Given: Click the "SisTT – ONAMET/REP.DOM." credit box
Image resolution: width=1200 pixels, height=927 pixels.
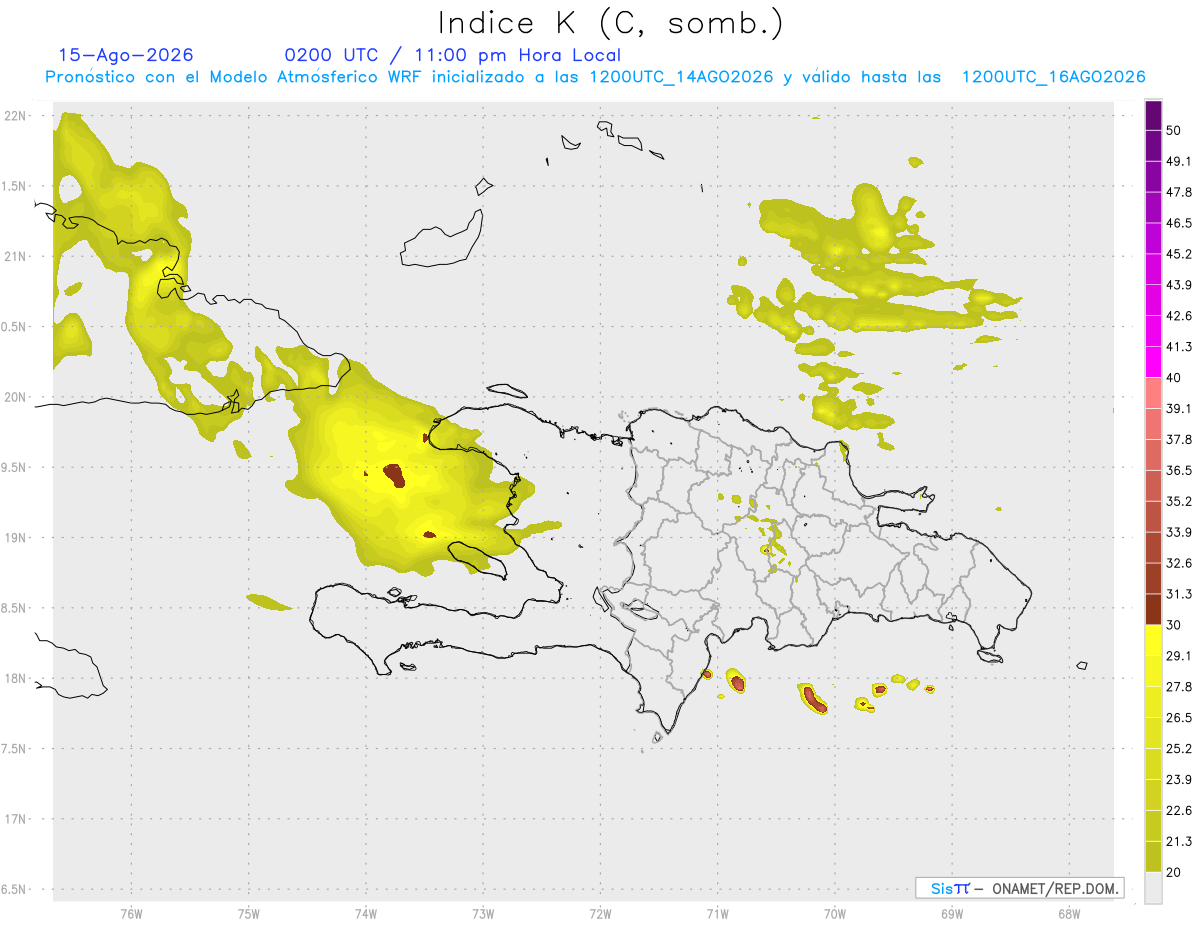Looking at the screenshot, I should [x=1019, y=888].
